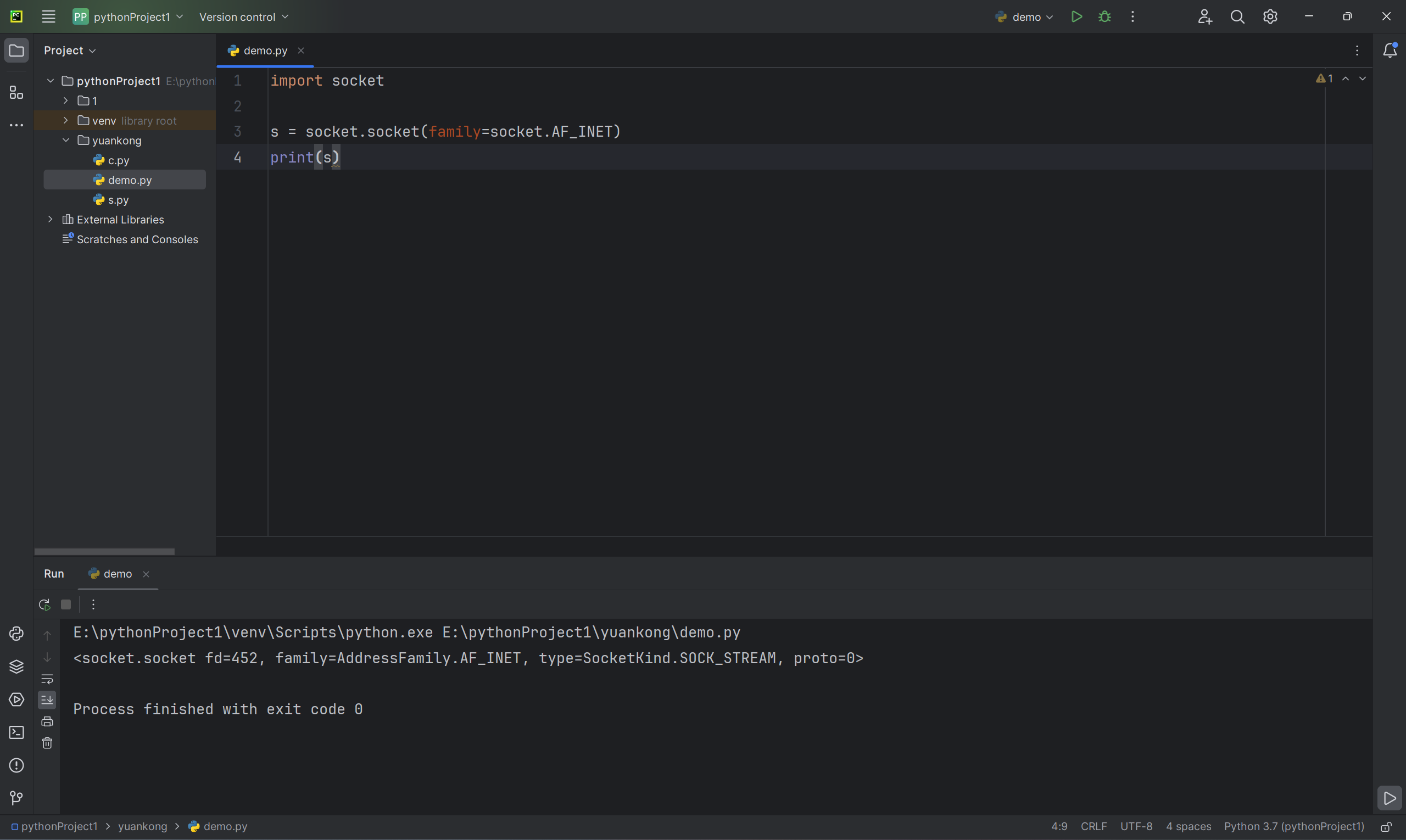The image size is (1406, 840).
Task: Run the demo configuration with the green arrow
Action: (1076, 17)
